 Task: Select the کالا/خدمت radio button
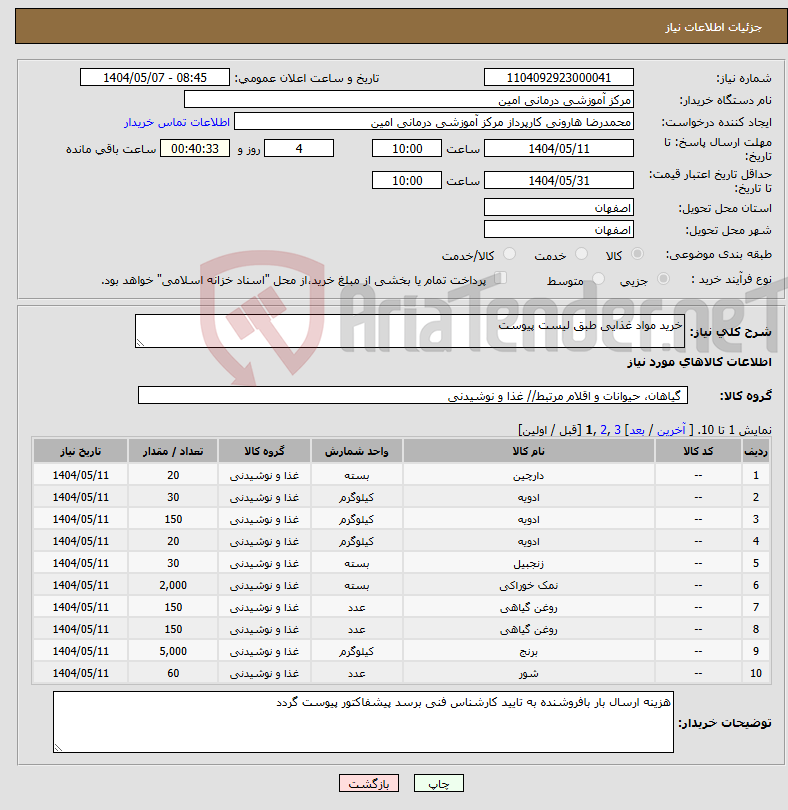509,254
